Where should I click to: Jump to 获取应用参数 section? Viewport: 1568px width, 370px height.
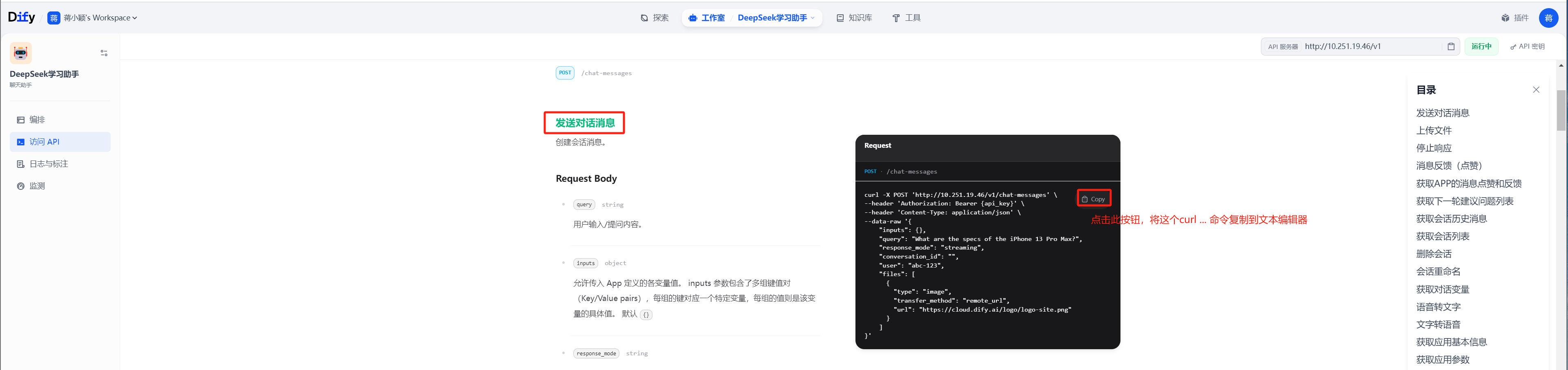(x=1443, y=360)
